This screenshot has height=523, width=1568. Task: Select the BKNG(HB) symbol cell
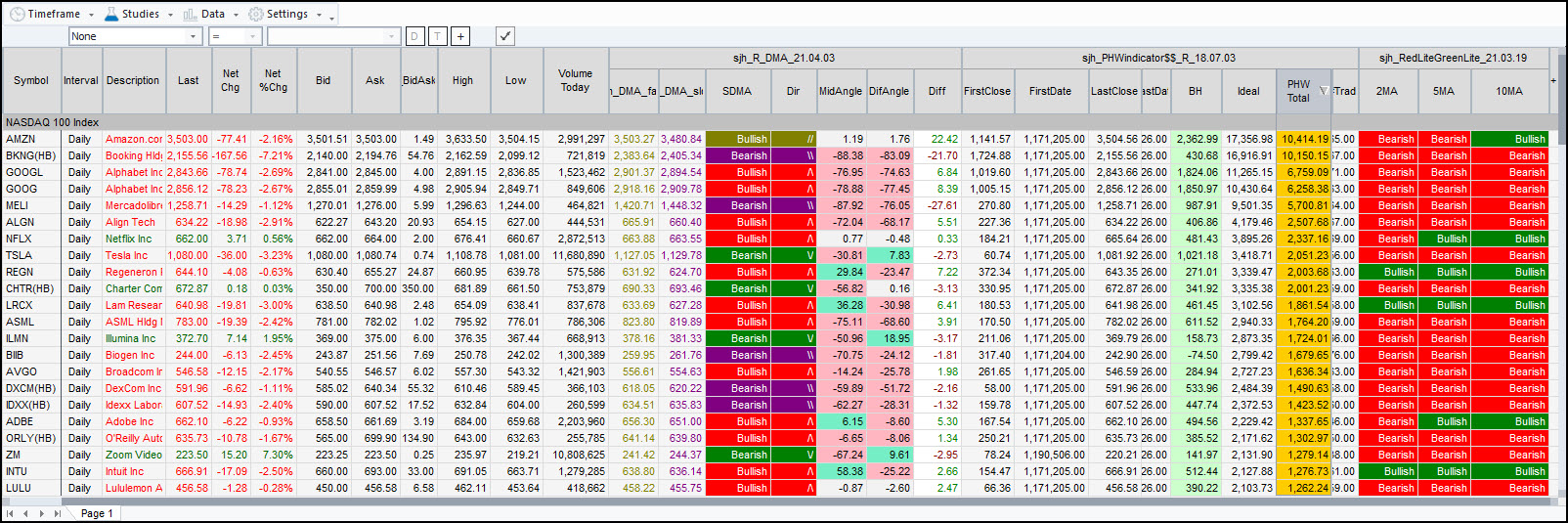click(x=31, y=155)
